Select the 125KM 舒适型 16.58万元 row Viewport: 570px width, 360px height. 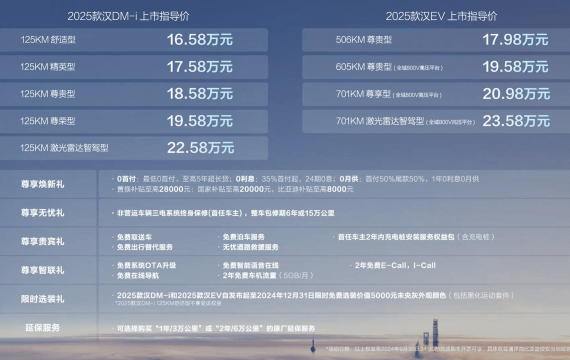[x=134, y=40]
